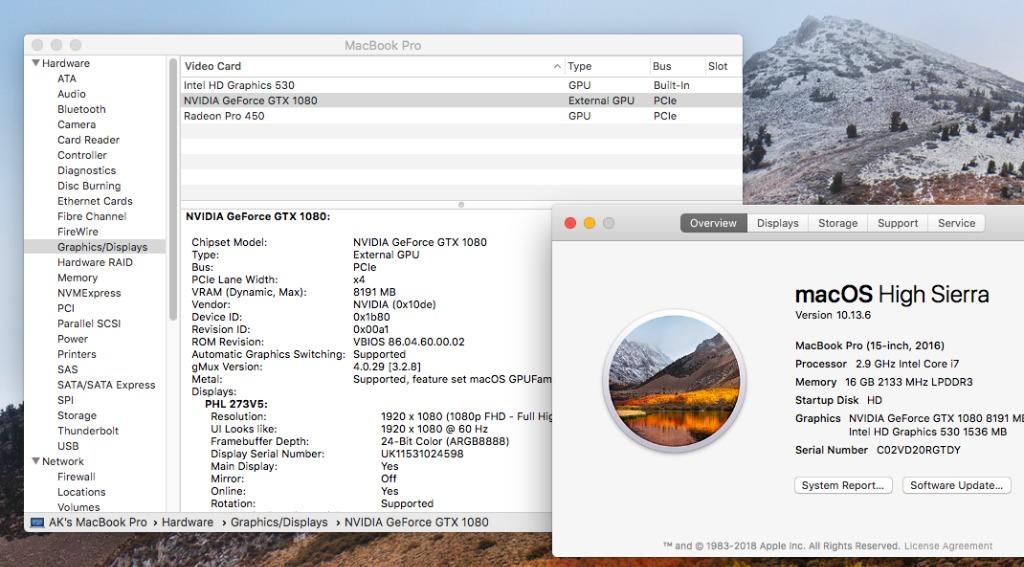The height and width of the screenshot is (567, 1024).
Task: Select Volumes in the sidebar
Action: point(78,507)
